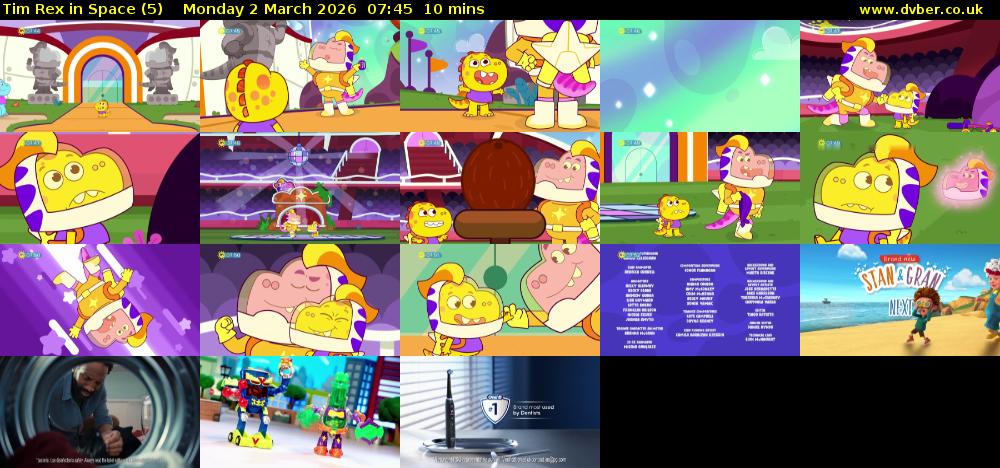Image resolution: width=1000 pixels, height=468 pixels.
Task: Open the close-up frowning yellow dinosaur frame
Action: click(100, 188)
